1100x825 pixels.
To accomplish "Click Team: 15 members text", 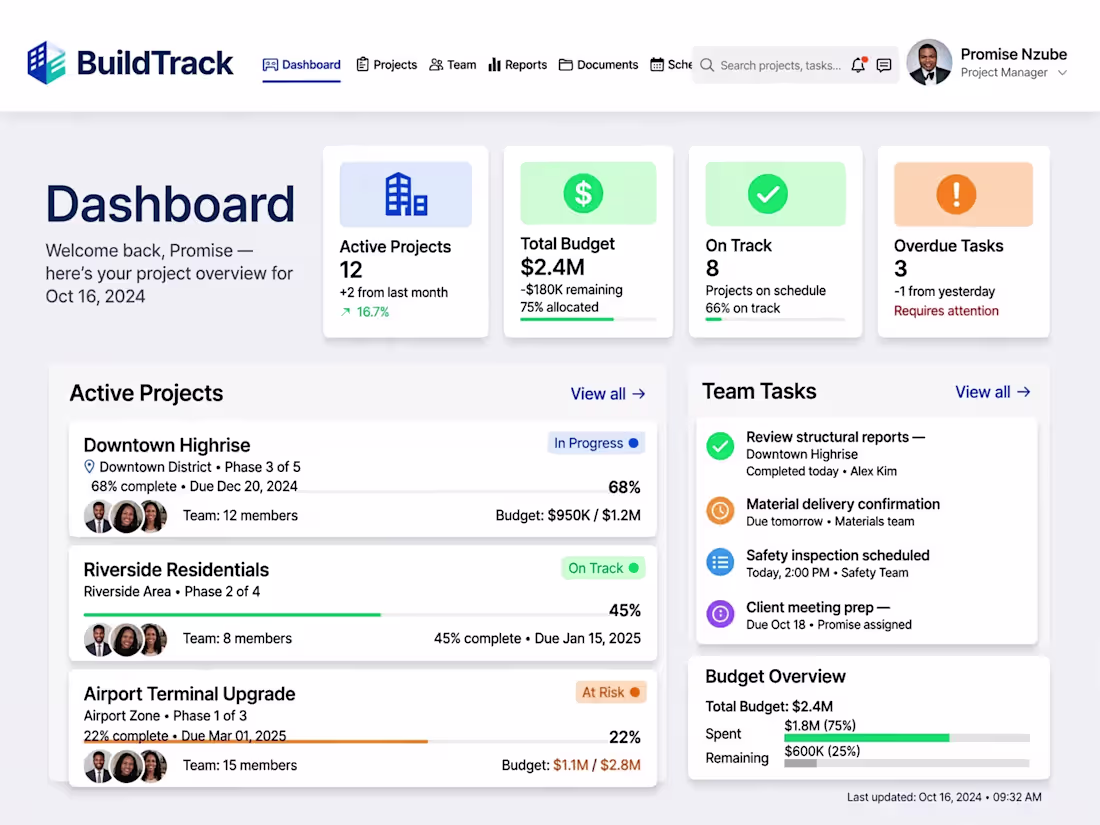I will pyautogui.click(x=240, y=765).
